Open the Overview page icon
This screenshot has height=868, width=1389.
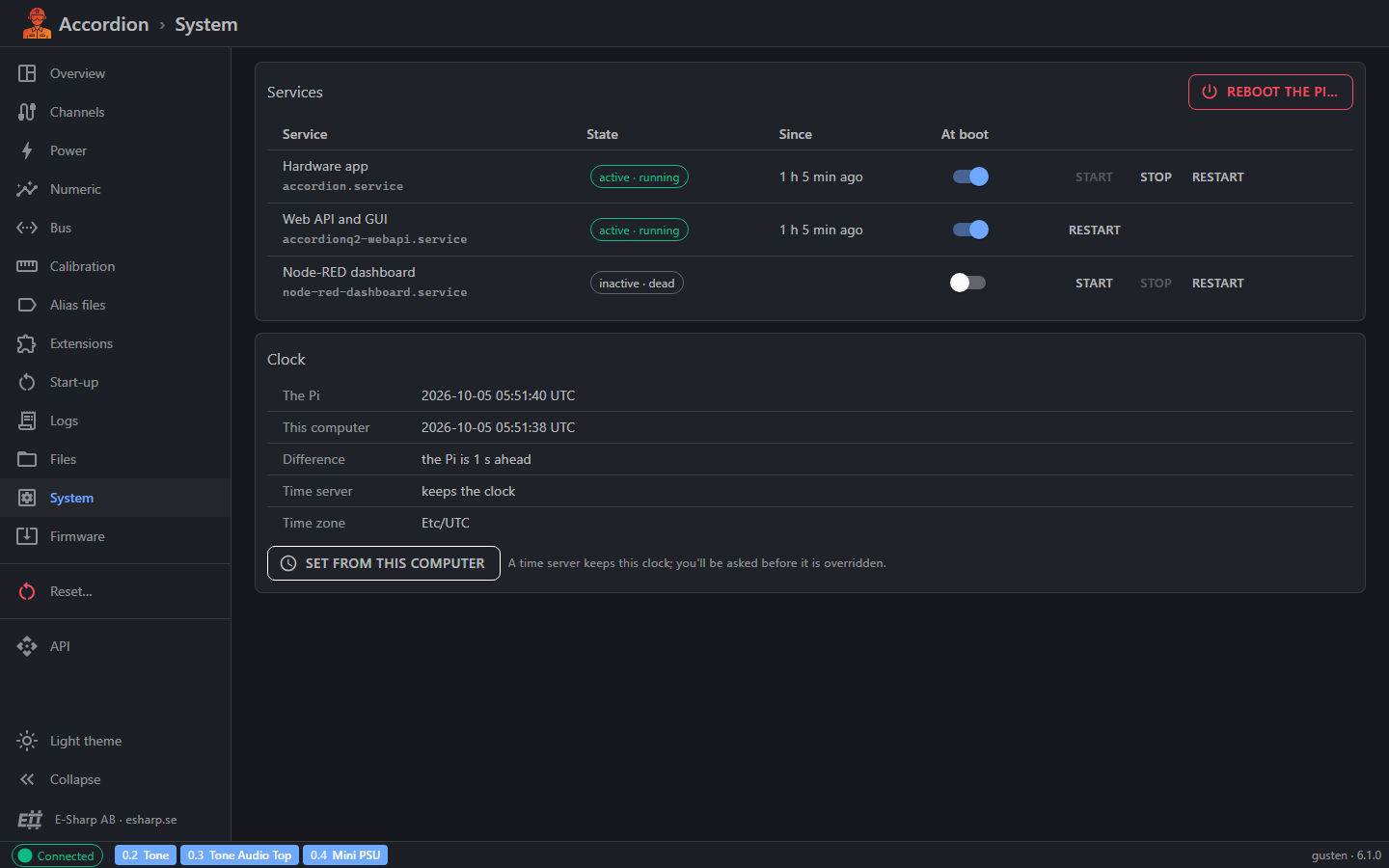click(x=27, y=73)
